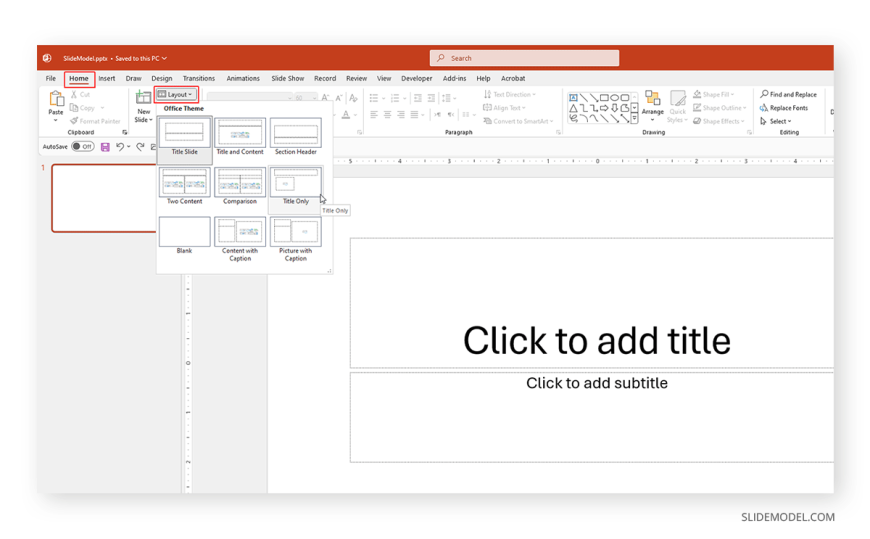The width and height of the screenshot is (870, 539).
Task: Click the Bullets list icon
Action: pos(374,98)
